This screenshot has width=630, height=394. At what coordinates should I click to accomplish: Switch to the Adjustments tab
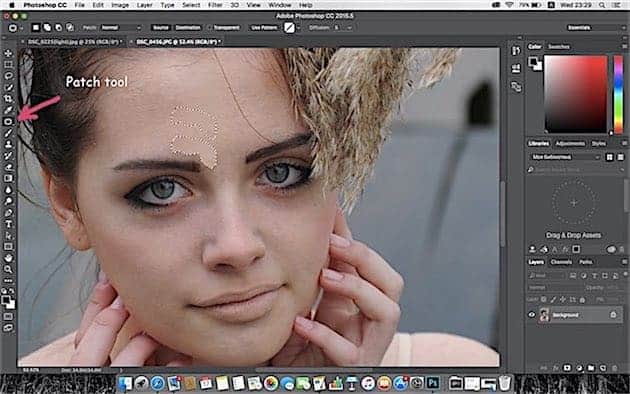pos(570,143)
